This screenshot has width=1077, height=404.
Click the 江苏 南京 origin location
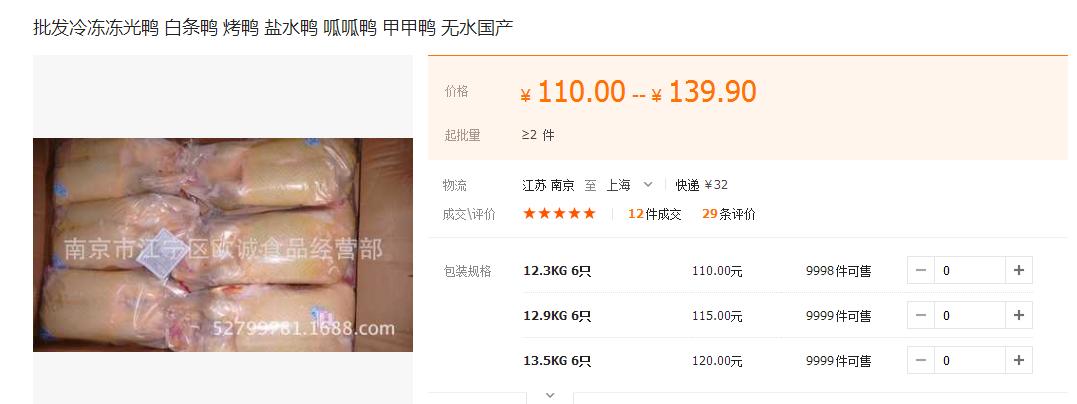click(x=548, y=185)
